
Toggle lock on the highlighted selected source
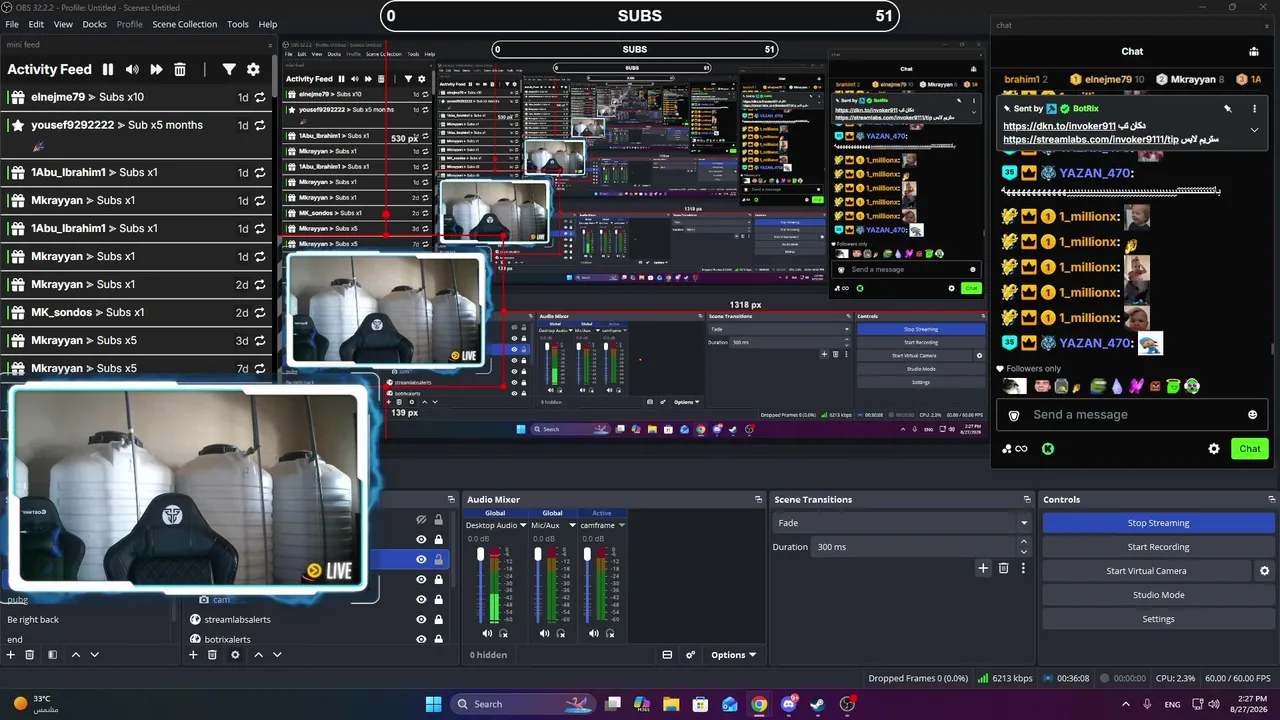(438, 559)
